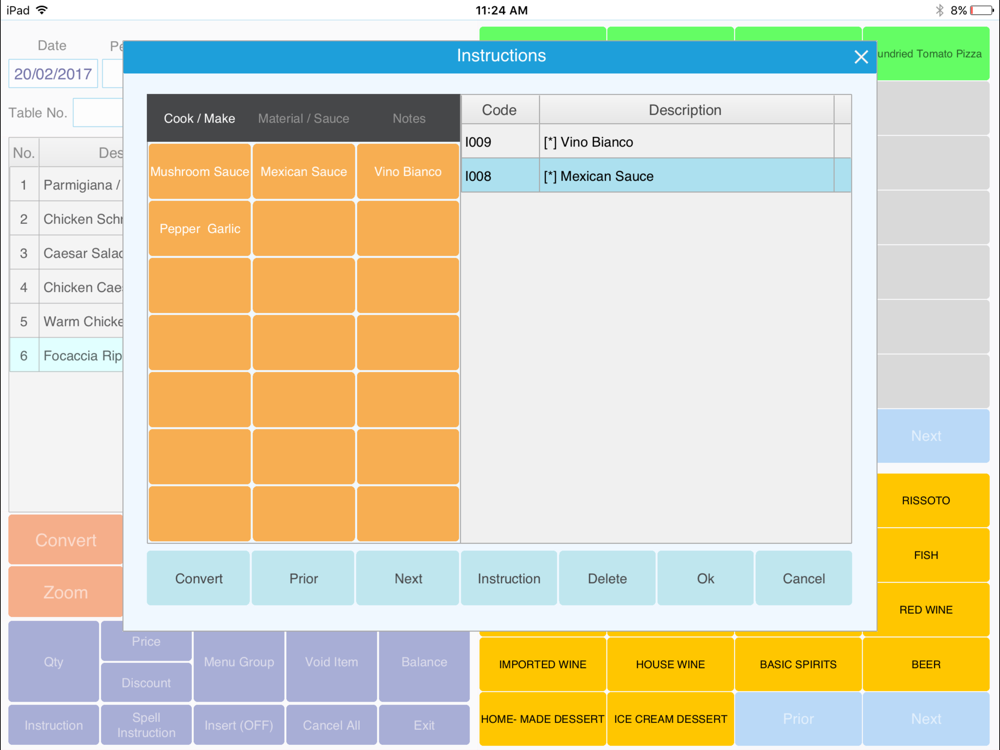Screen dimensions: 1000x750
Task: Click the Discount button
Action: (146, 682)
